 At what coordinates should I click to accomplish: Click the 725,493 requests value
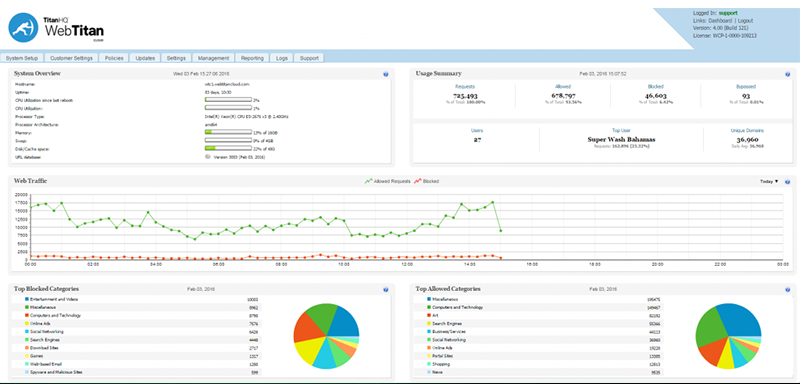[x=465, y=95]
